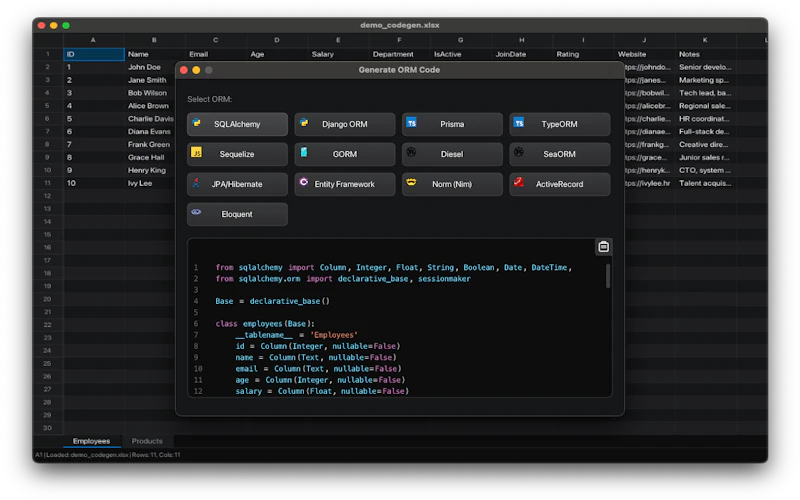Click the __tablename__ code line
The image size is (800, 500).
296,335
